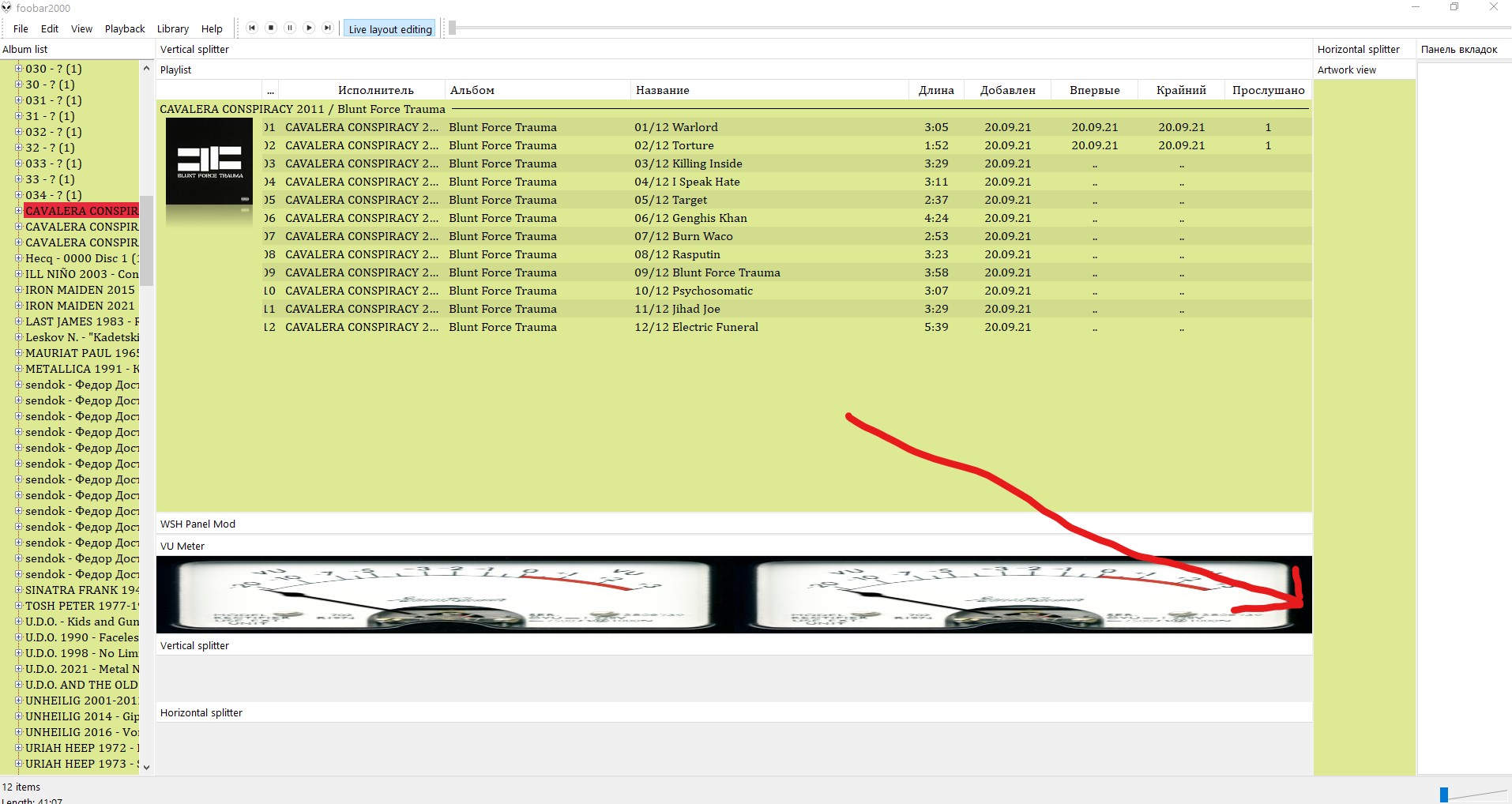Viewport: 1512px width, 804px height.
Task: Pause playback with the pause icon
Action: (x=290, y=28)
